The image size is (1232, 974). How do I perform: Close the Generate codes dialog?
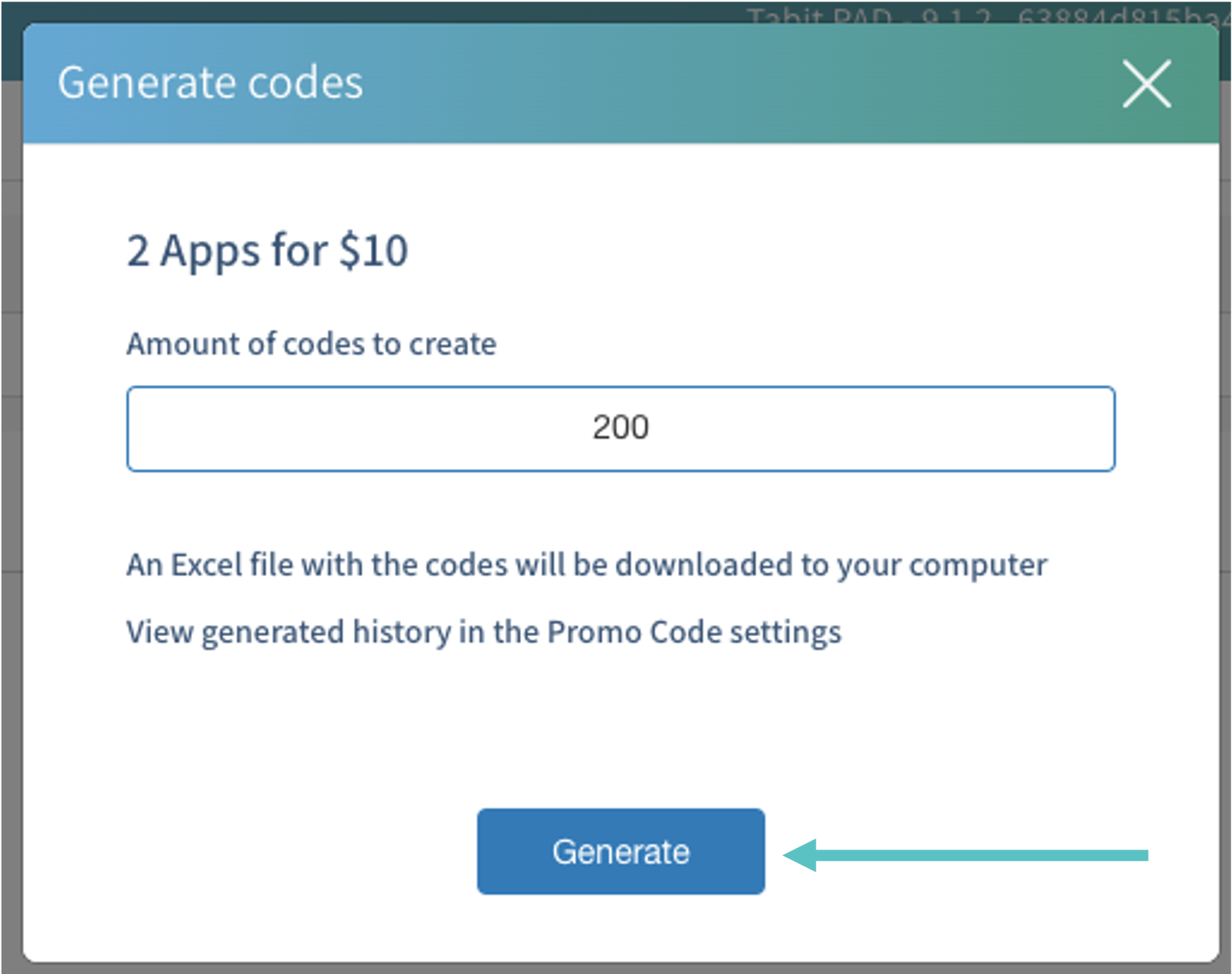[x=1146, y=83]
